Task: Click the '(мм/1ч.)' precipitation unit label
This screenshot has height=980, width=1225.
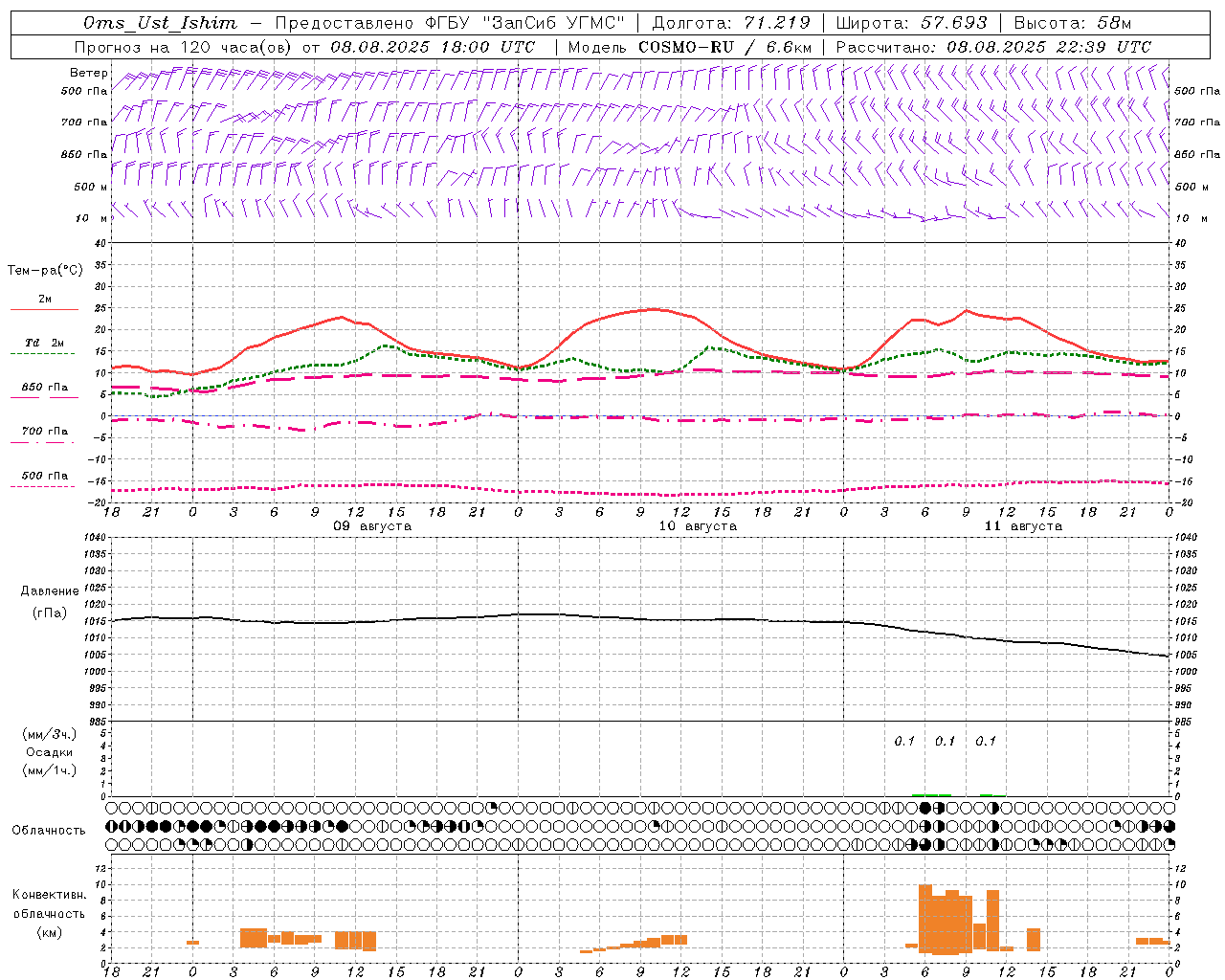Action: pos(49,770)
